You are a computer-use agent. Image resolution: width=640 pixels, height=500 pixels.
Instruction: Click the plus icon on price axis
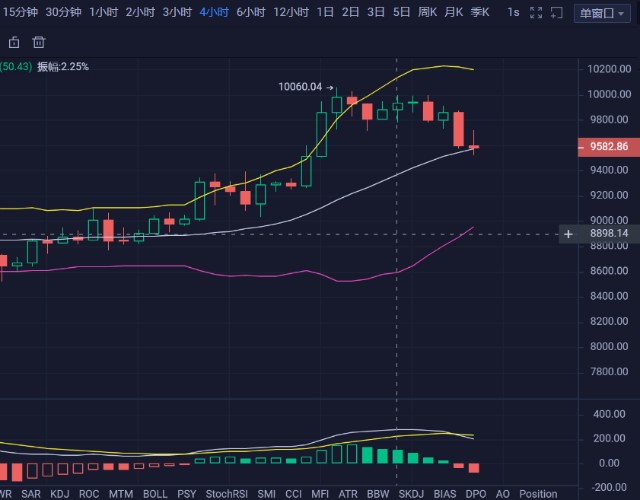pyautogui.click(x=568, y=234)
